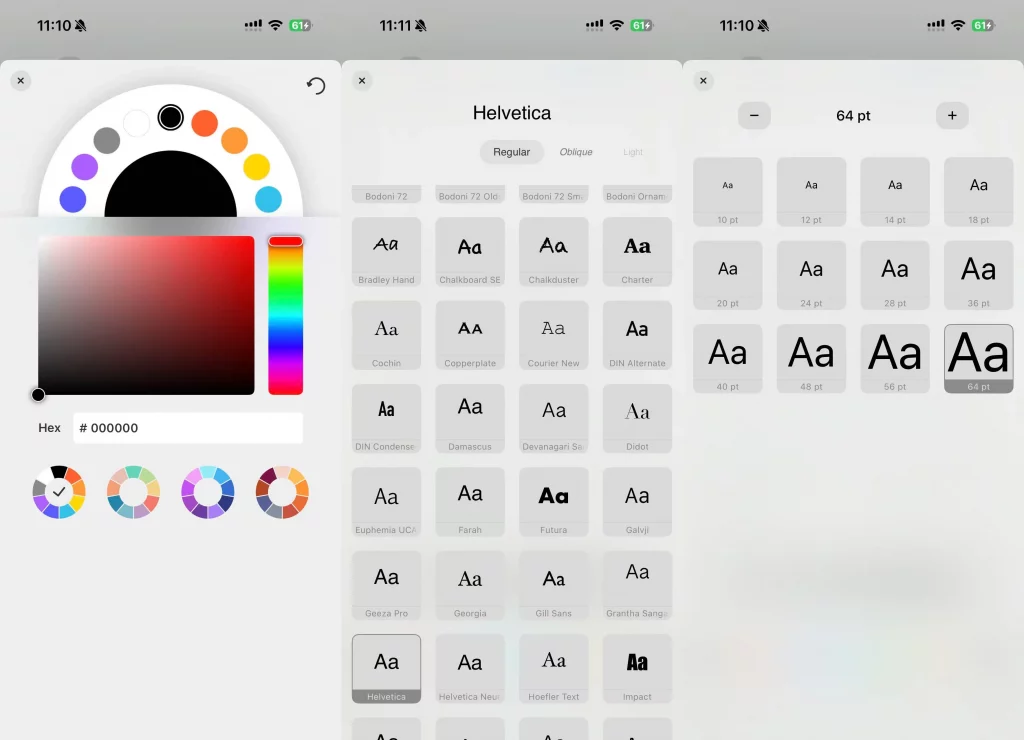This screenshot has width=1024, height=740.
Task: Select the Didot font tile
Action: [x=637, y=419]
